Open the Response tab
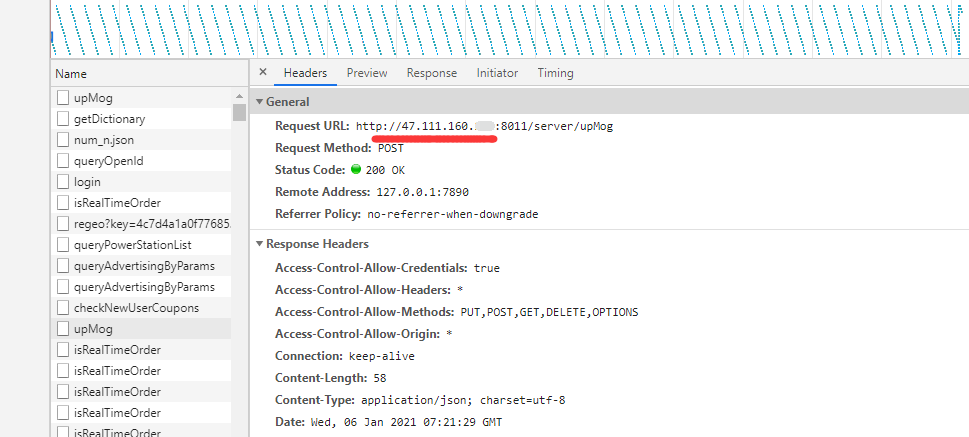The image size is (969, 437). (x=432, y=73)
